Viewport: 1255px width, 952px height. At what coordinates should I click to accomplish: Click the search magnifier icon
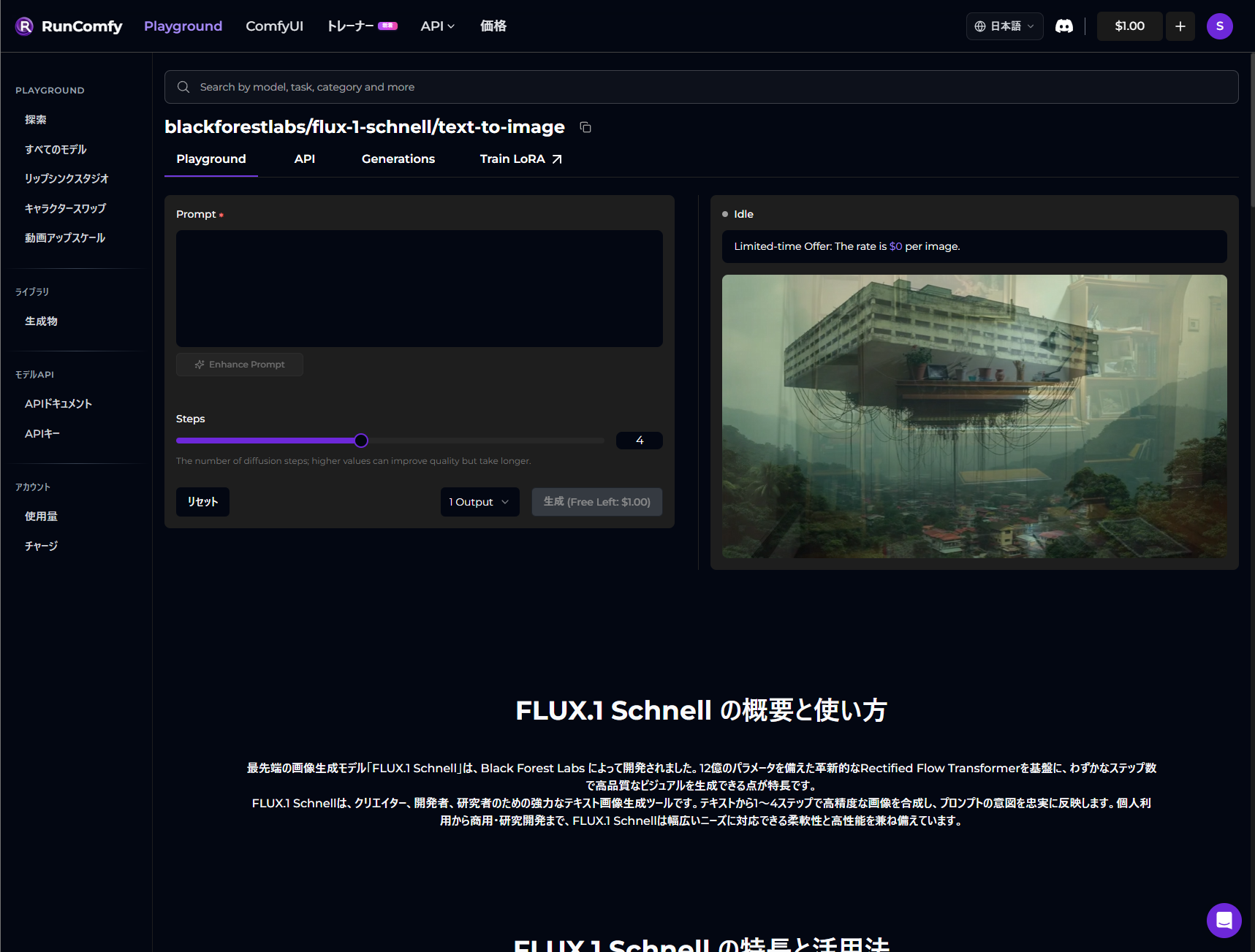(x=183, y=87)
